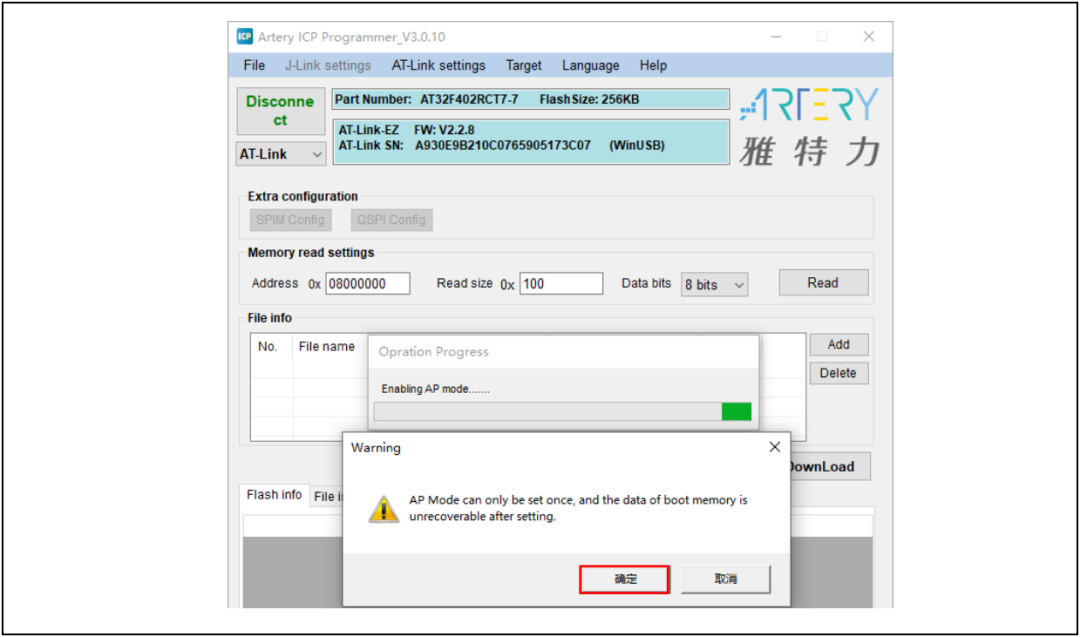This screenshot has height=637, width=1080.
Task: Click the Read button
Action: coord(823,282)
